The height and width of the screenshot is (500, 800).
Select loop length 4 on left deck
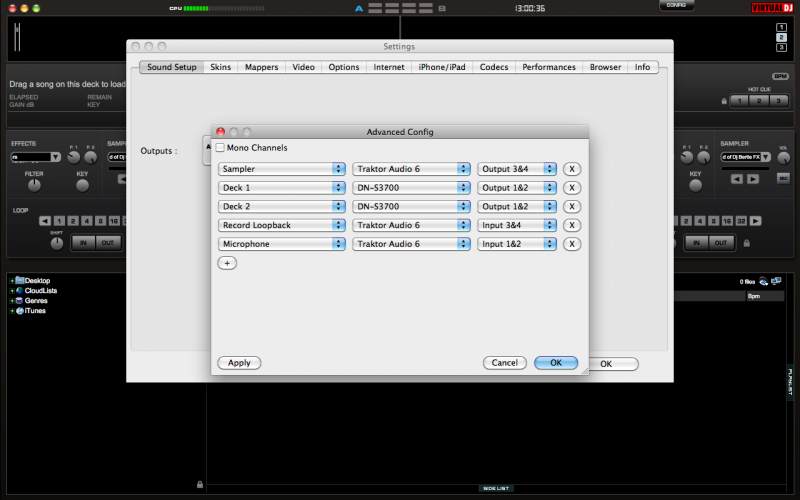click(85, 221)
